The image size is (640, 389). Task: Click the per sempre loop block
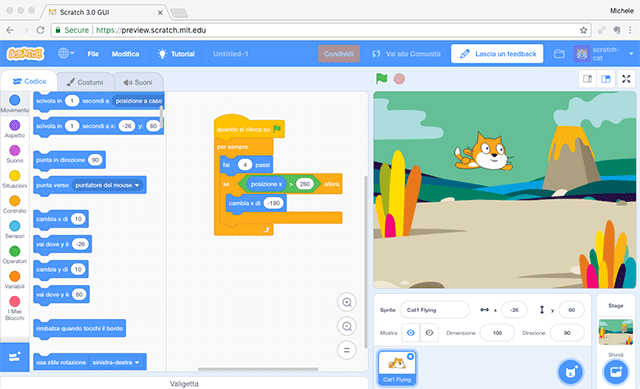tap(233, 147)
